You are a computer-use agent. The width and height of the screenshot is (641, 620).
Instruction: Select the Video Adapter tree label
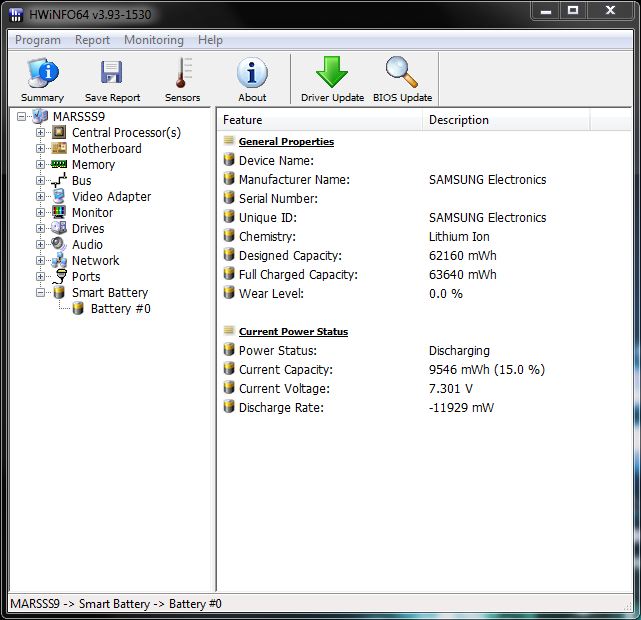pyautogui.click(x=111, y=197)
